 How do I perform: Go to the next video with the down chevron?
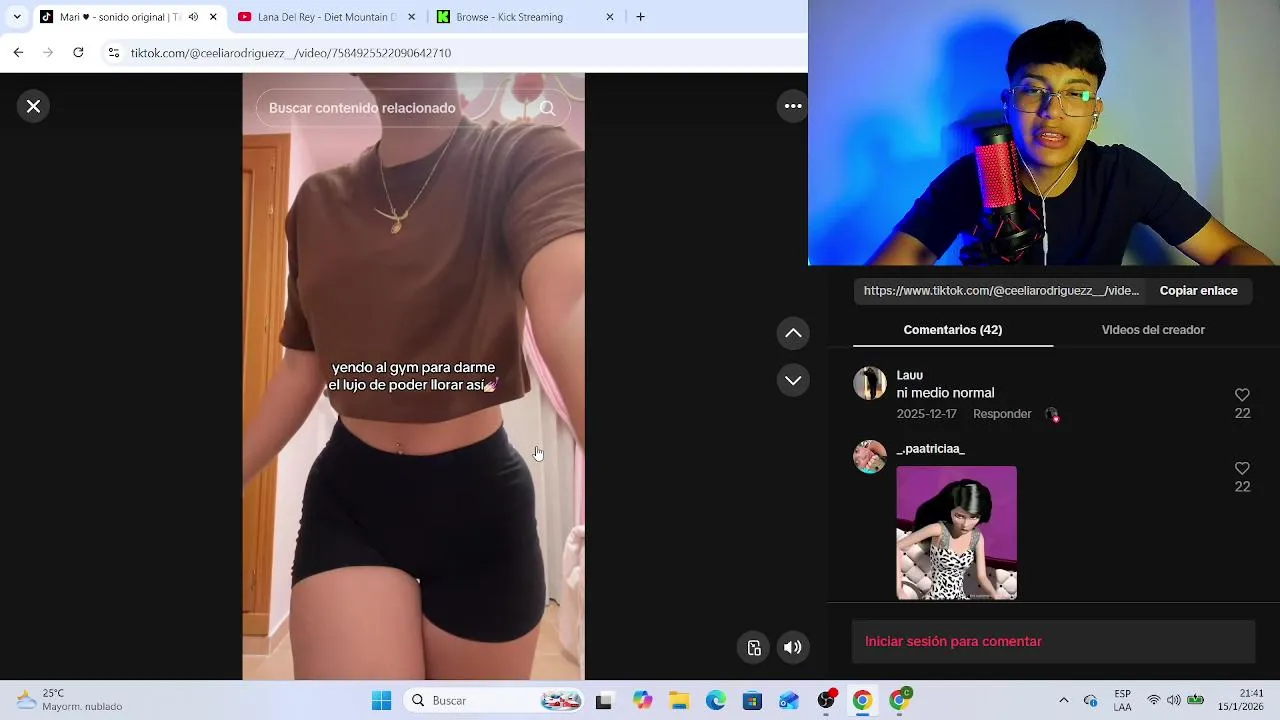coord(793,380)
